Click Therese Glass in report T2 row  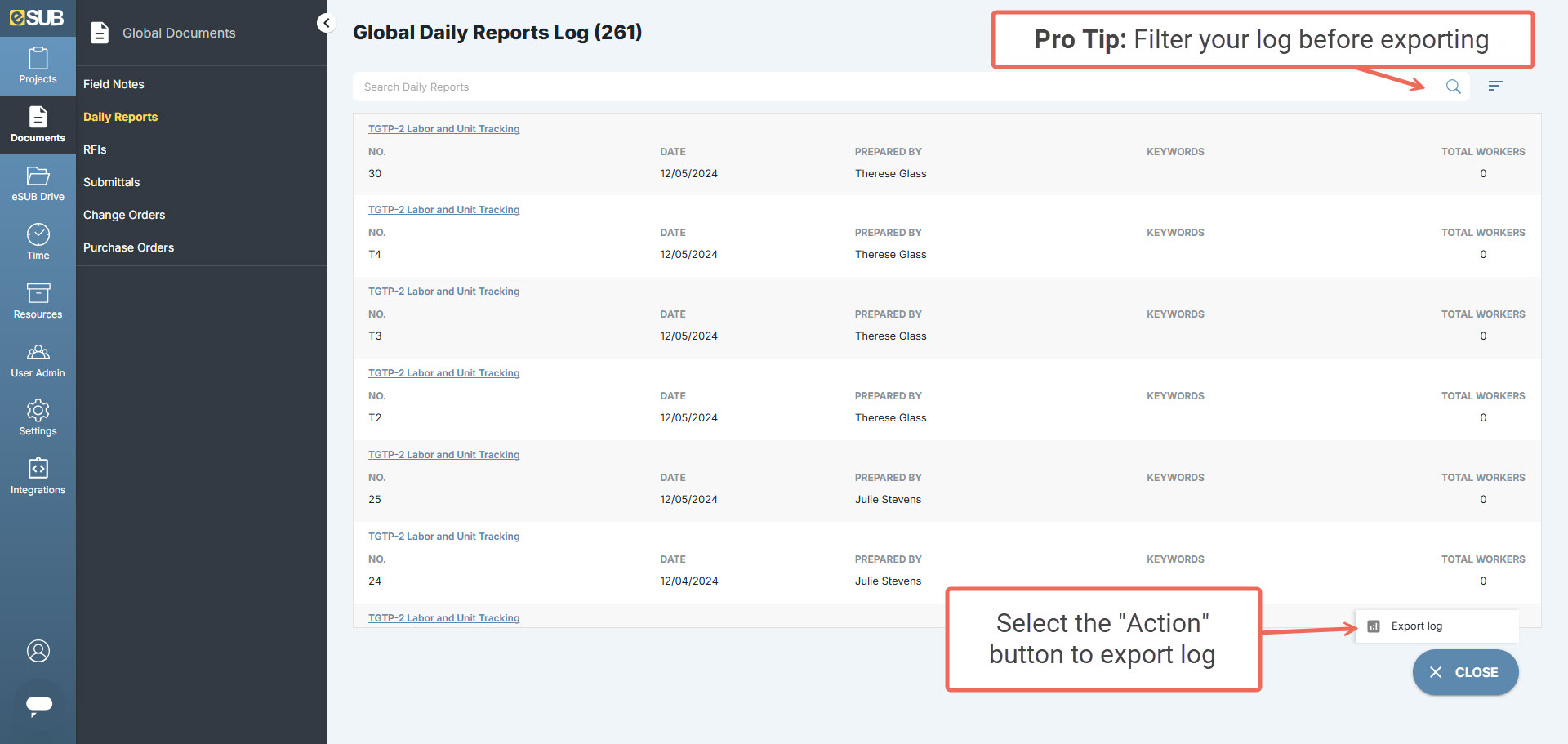pos(890,417)
